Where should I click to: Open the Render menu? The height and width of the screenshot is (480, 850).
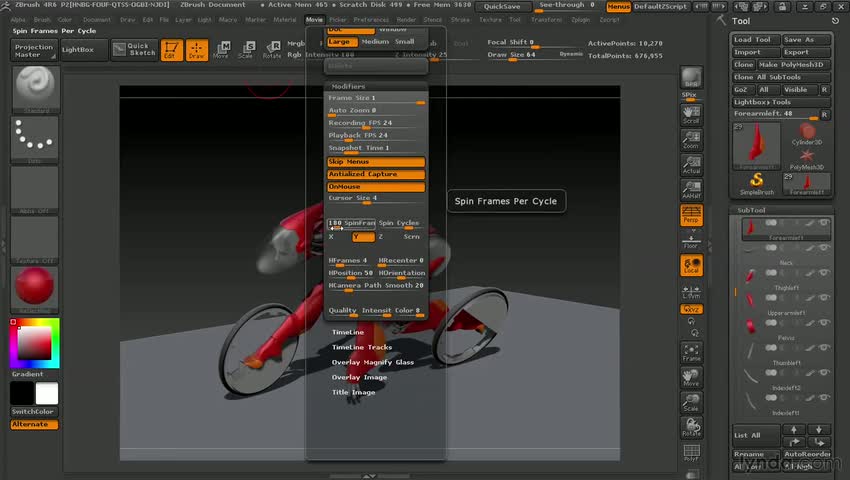tap(406, 20)
